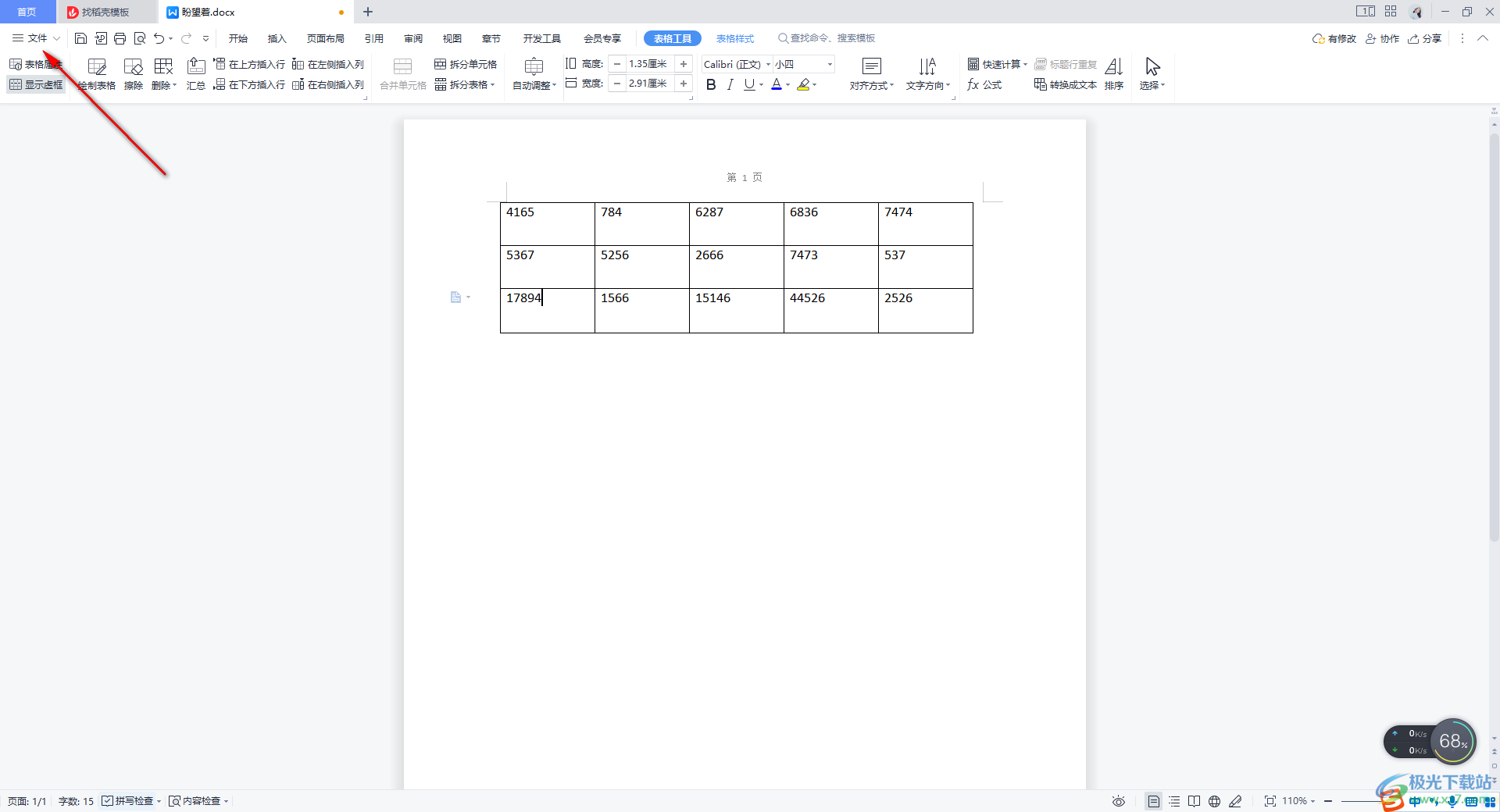Screen dimensions: 1500x812
Task: Click Convert to Text (转换成文本)
Action: (x=1066, y=84)
